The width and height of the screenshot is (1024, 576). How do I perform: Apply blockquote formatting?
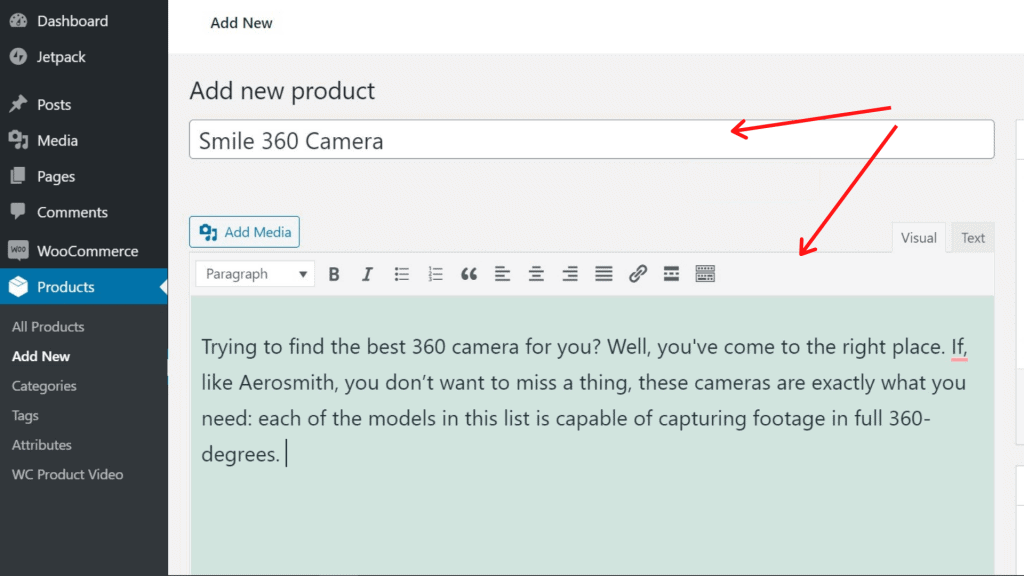click(x=469, y=274)
